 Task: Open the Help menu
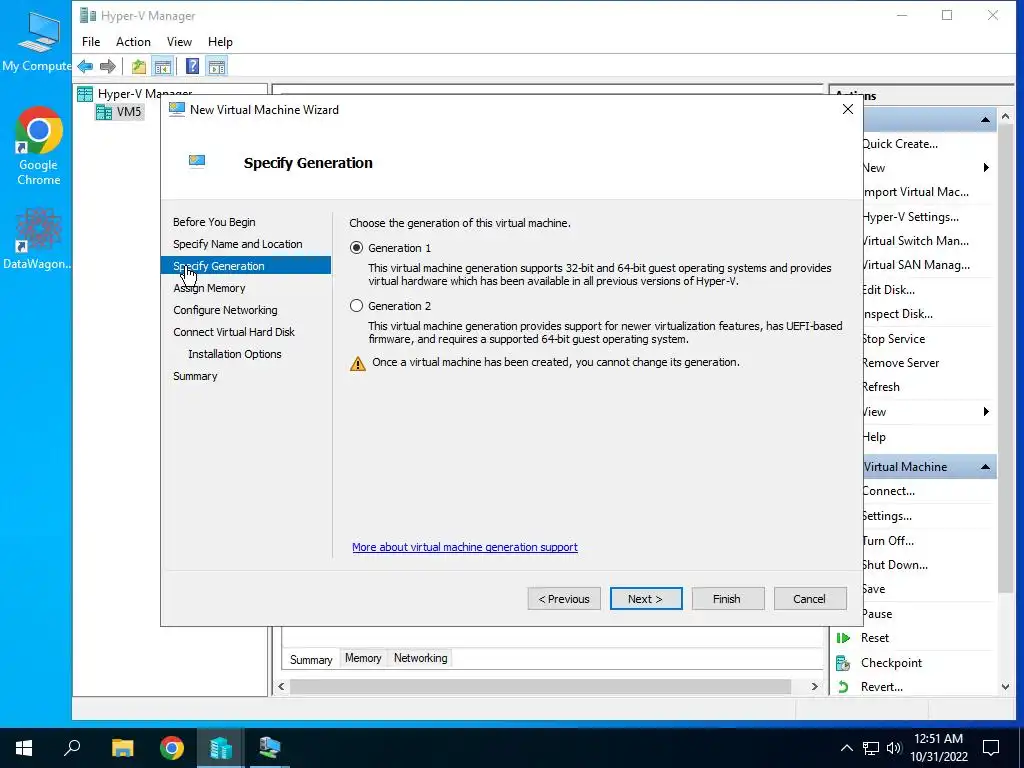(220, 42)
